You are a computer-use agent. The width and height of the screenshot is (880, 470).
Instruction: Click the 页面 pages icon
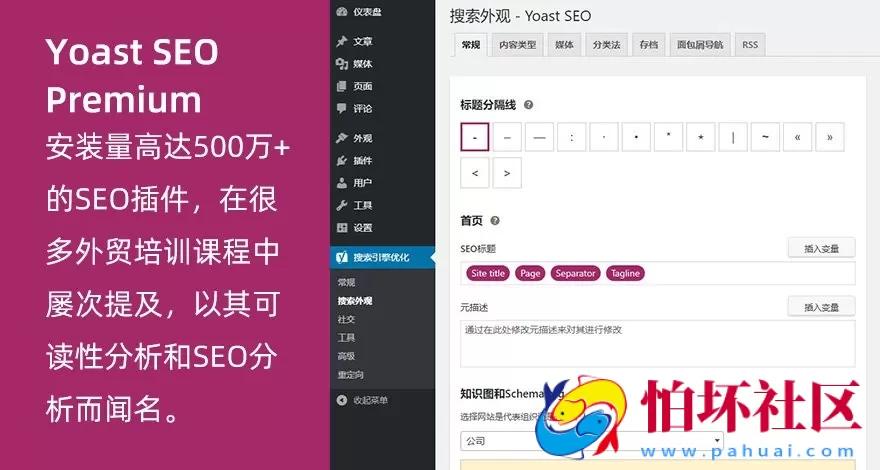click(342, 86)
